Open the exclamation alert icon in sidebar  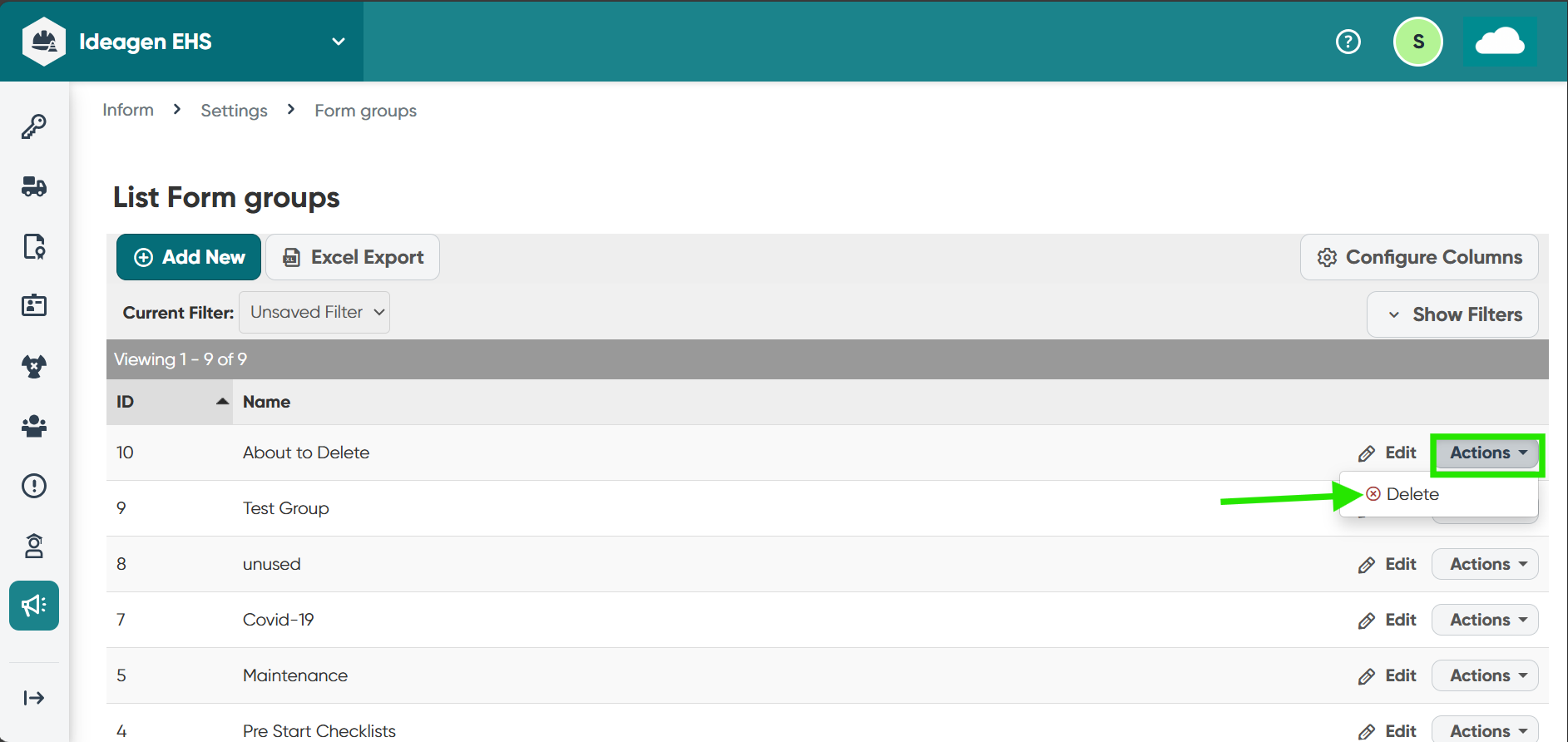pyautogui.click(x=34, y=486)
